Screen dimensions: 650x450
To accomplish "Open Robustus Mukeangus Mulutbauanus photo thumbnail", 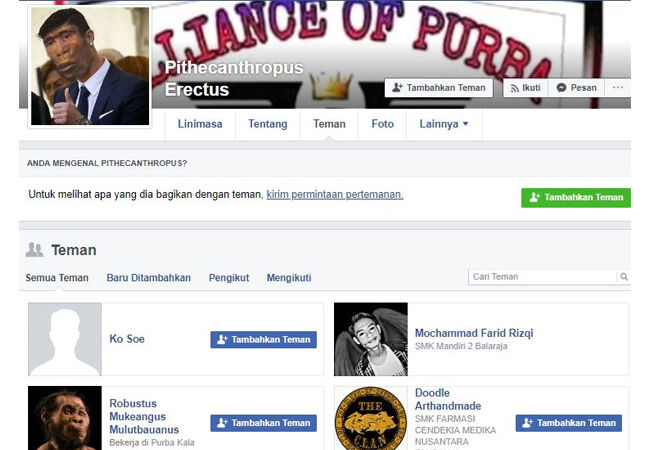I will tap(65, 418).
